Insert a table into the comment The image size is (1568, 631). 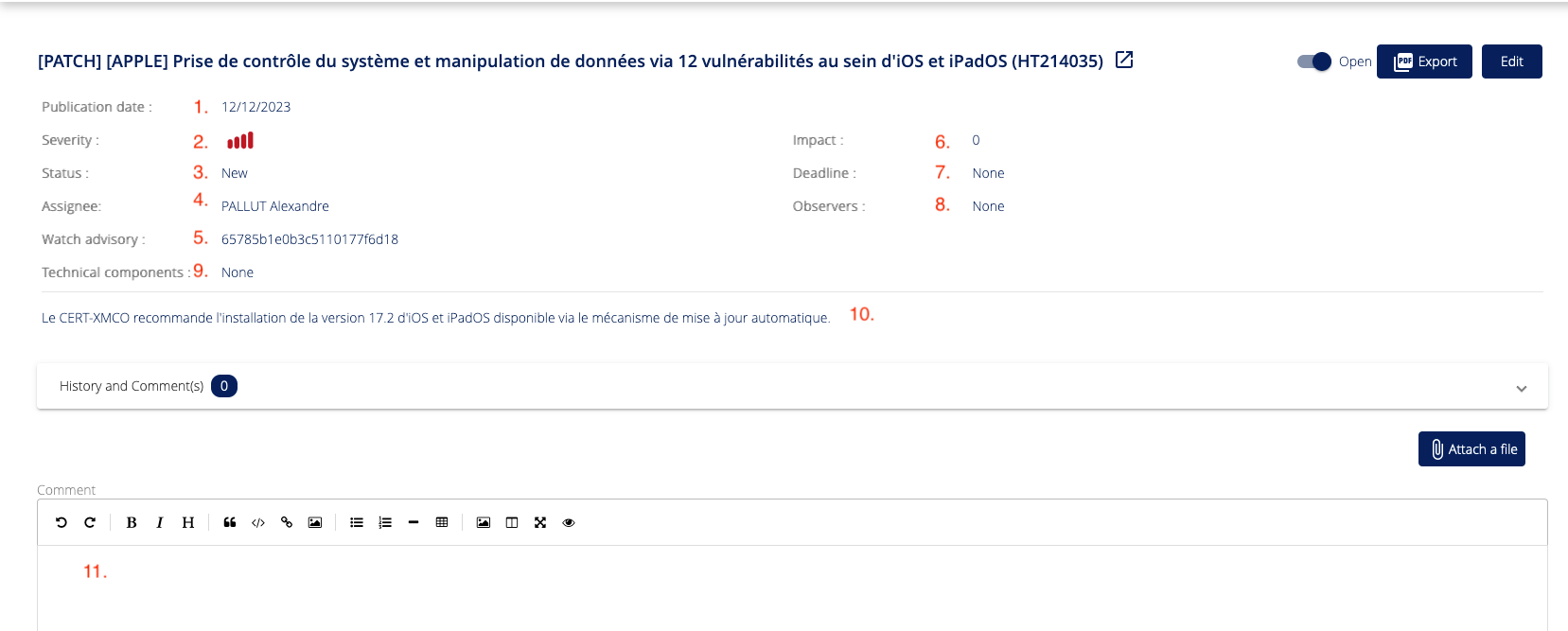[442, 522]
